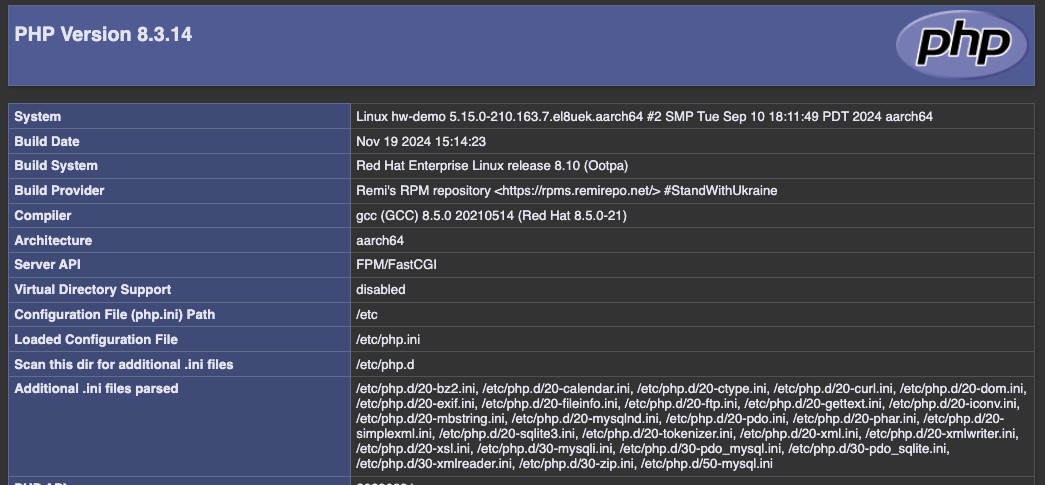The width and height of the screenshot is (1045, 485).
Task: Select the Linux hw-demo system value
Action: [x=644, y=117]
